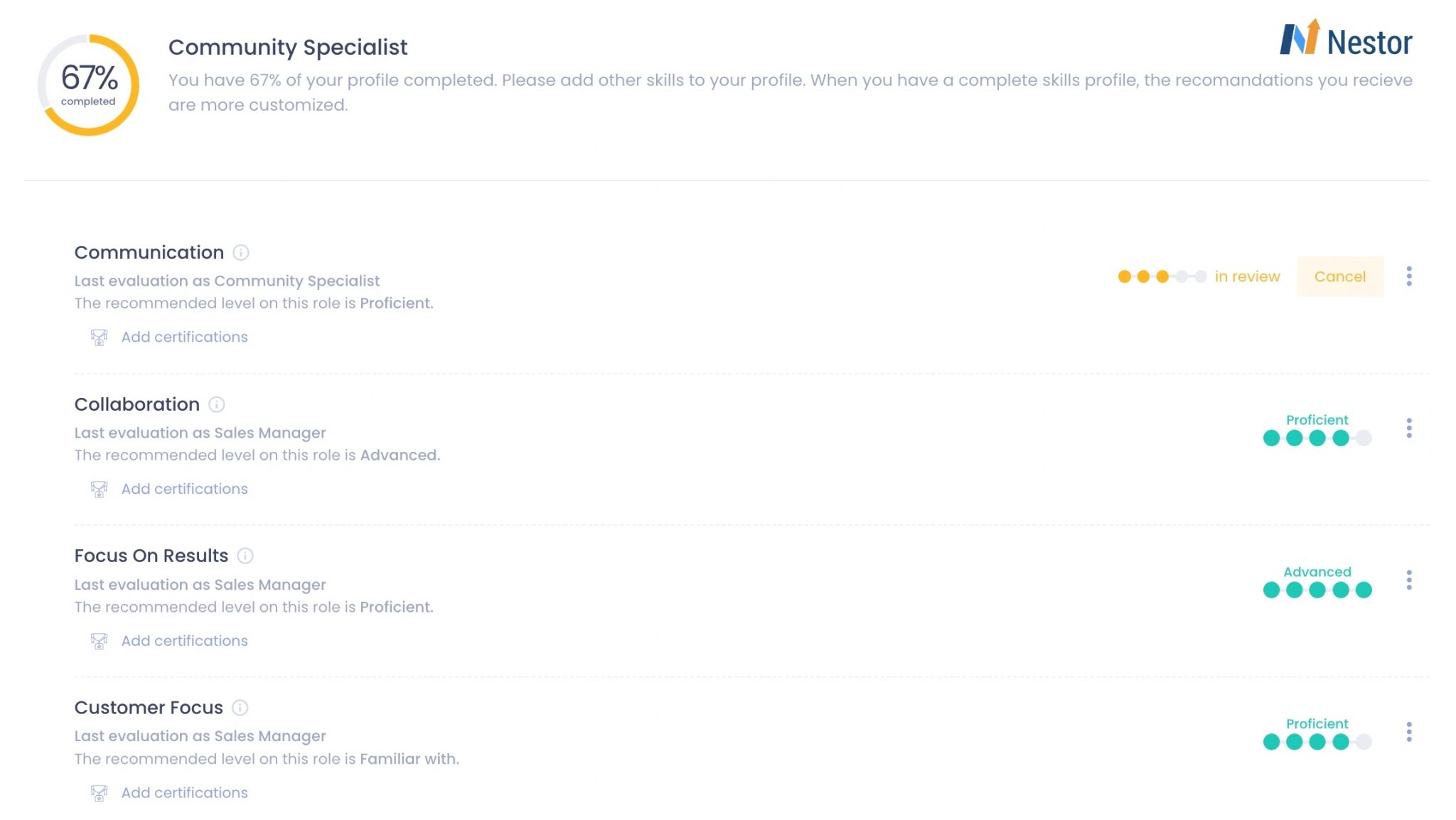The height and width of the screenshot is (820, 1456).
Task: Open the three-dot menu for Customer Focus
Action: pyautogui.click(x=1409, y=733)
